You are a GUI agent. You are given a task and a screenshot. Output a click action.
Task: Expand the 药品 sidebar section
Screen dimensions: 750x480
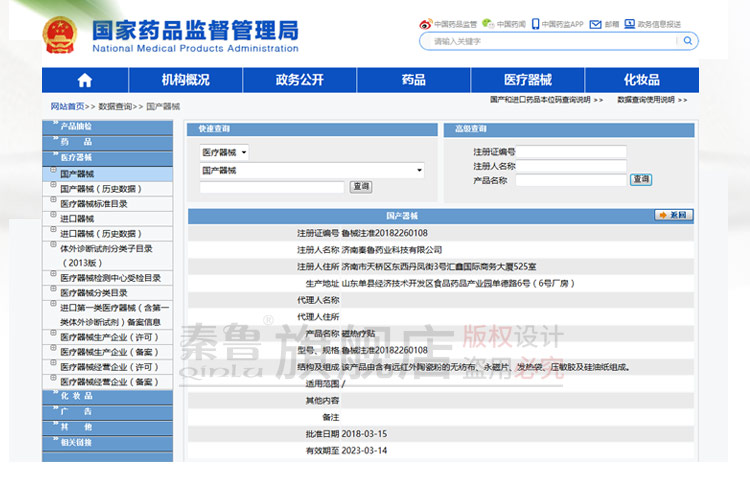pyautogui.click(x=108, y=142)
